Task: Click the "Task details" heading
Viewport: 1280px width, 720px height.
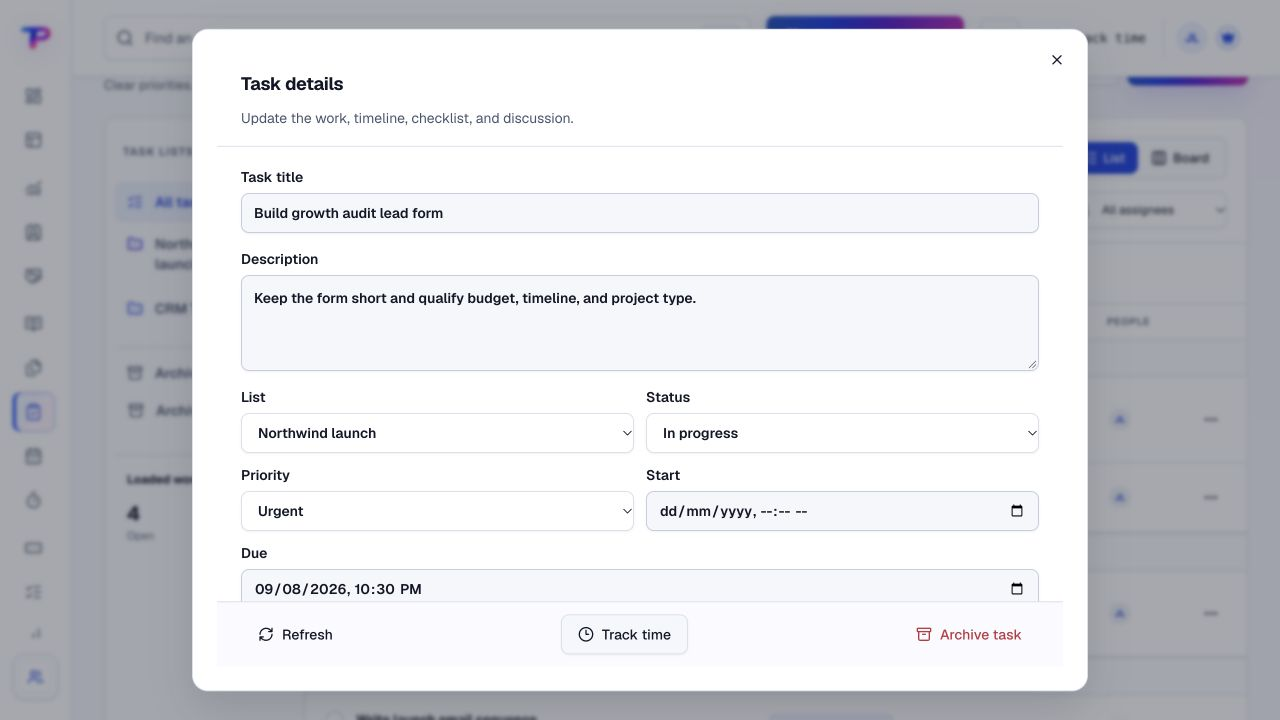Action: click(292, 84)
